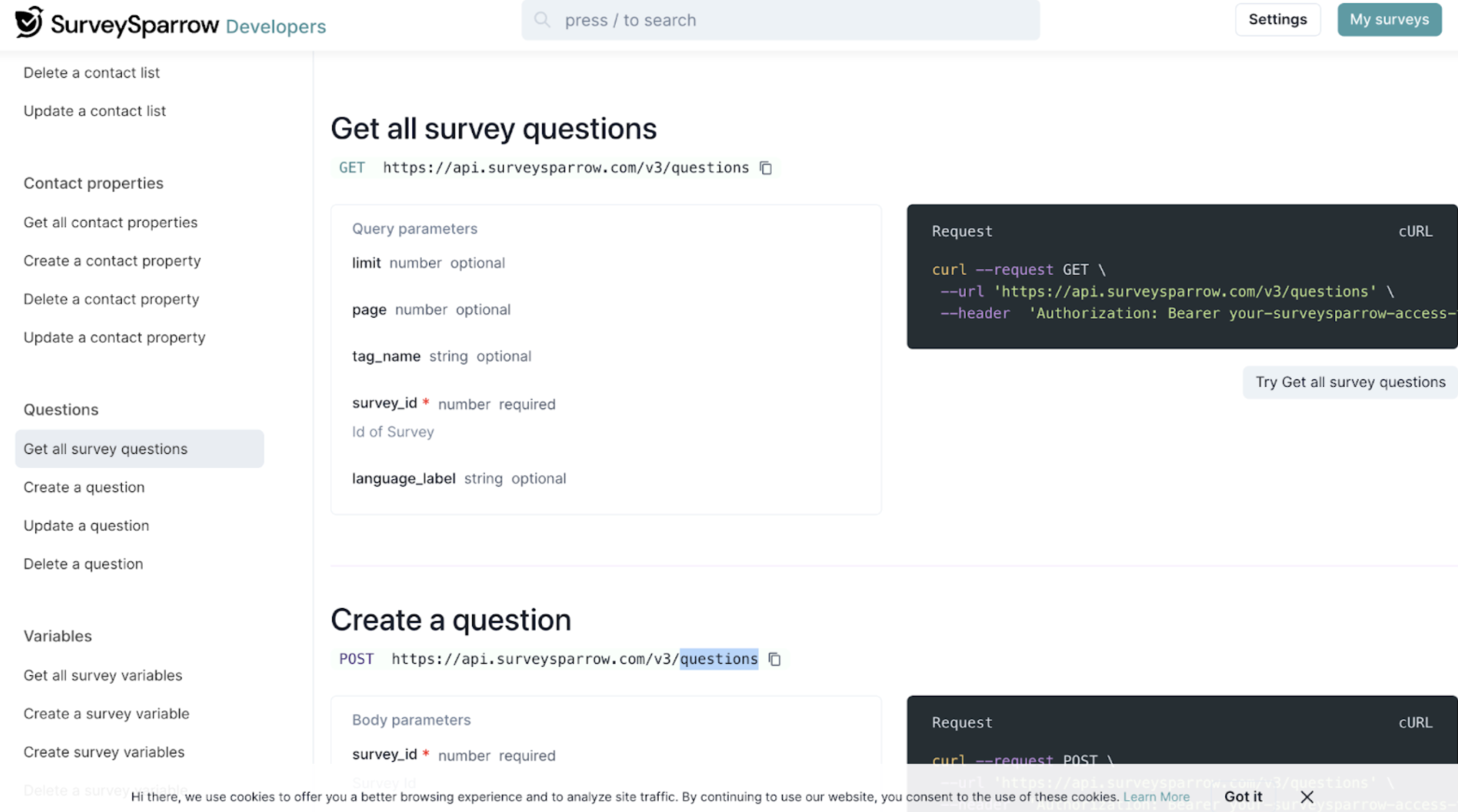Follow the Learn More cookie link
This screenshot has width=1458, height=812.
(x=1156, y=797)
